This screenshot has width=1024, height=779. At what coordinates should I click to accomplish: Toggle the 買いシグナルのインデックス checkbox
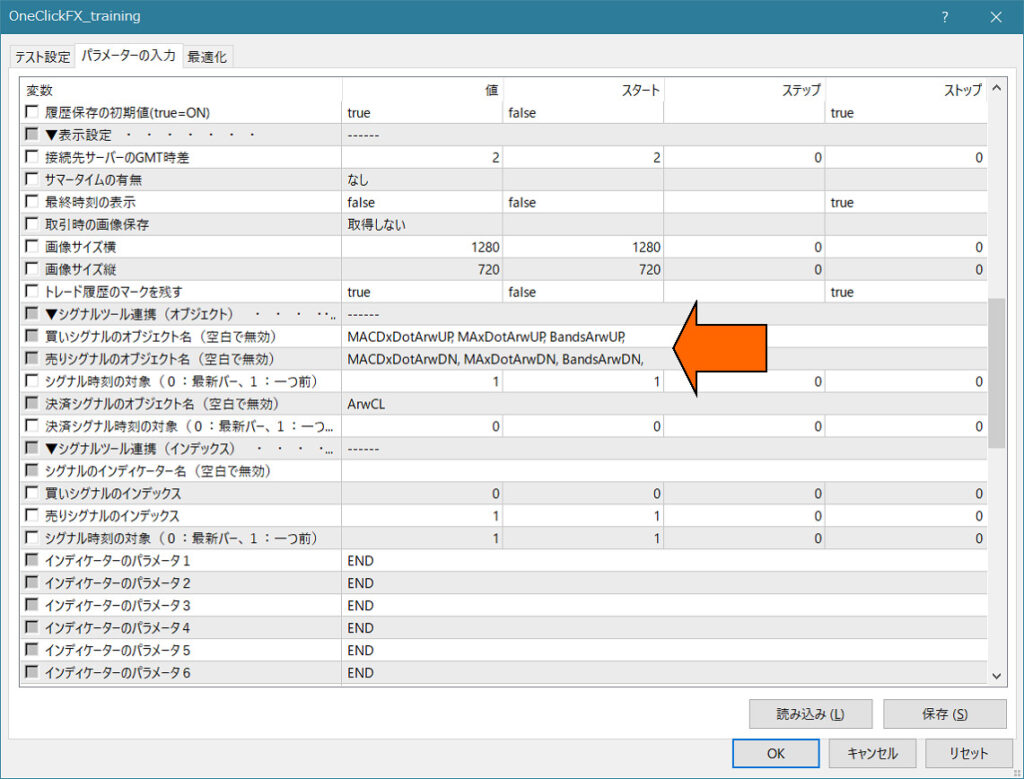(32, 494)
